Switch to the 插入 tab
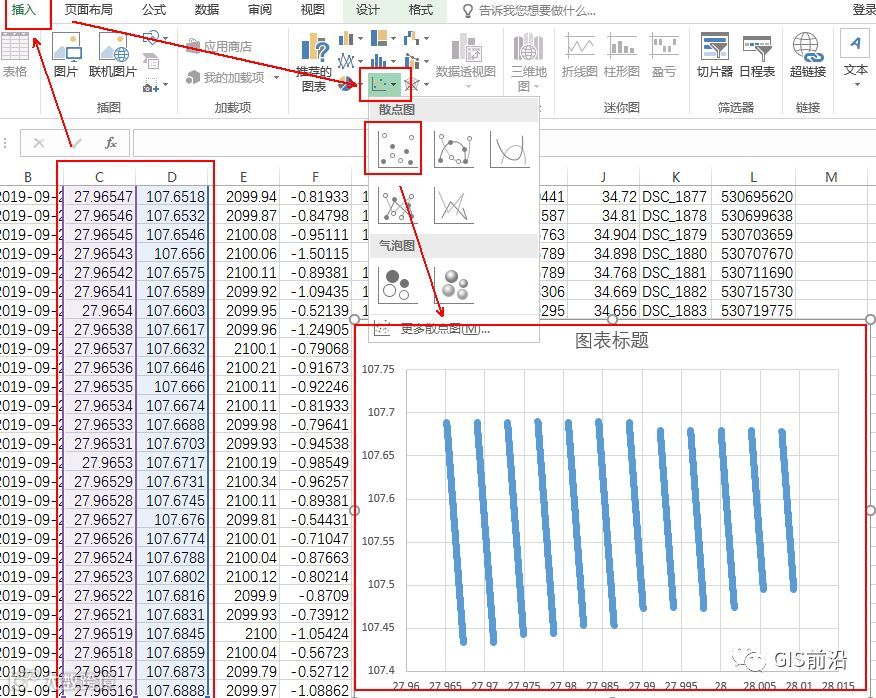The height and width of the screenshot is (698, 876). [23, 10]
